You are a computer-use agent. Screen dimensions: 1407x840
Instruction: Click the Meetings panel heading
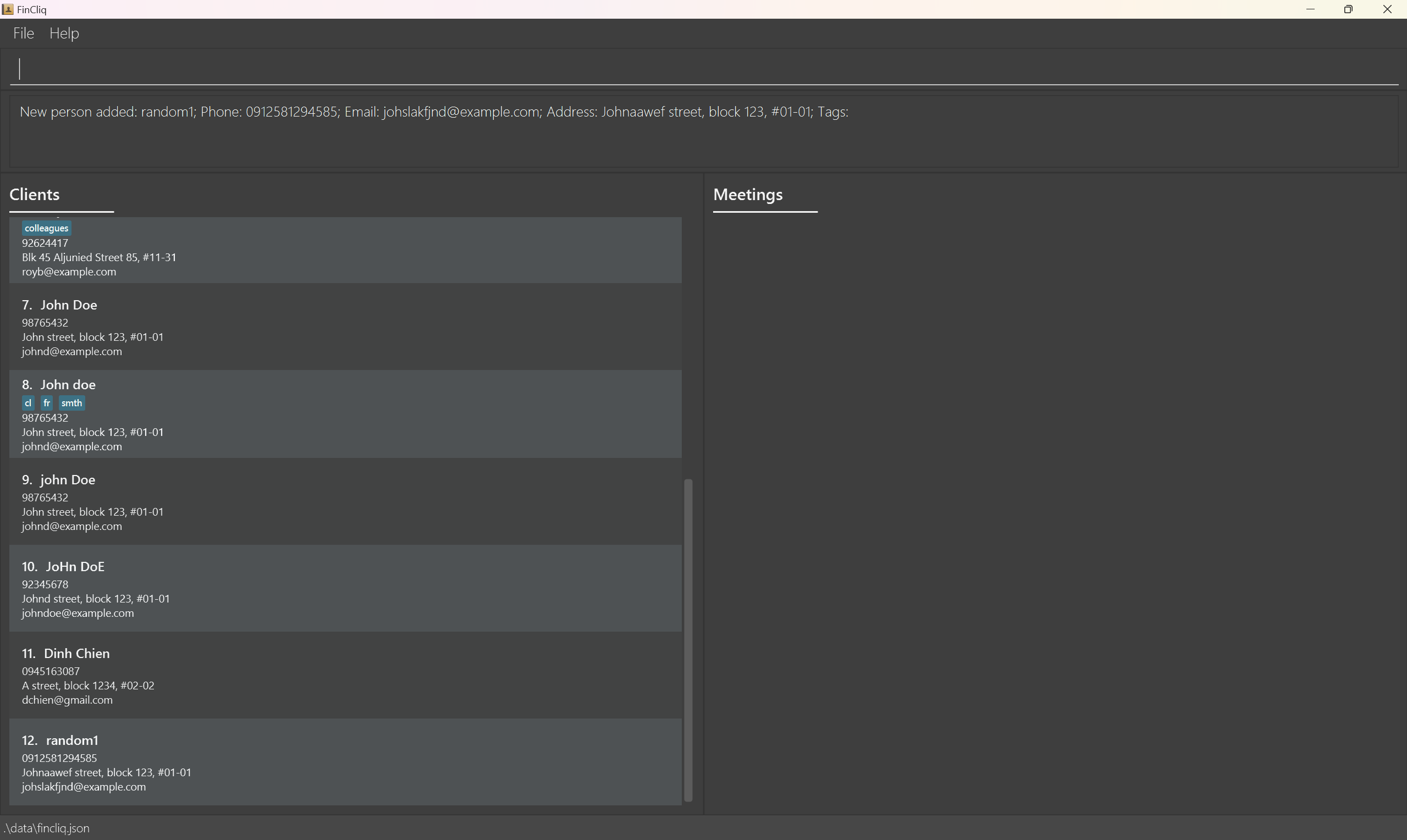pyautogui.click(x=748, y=195)
